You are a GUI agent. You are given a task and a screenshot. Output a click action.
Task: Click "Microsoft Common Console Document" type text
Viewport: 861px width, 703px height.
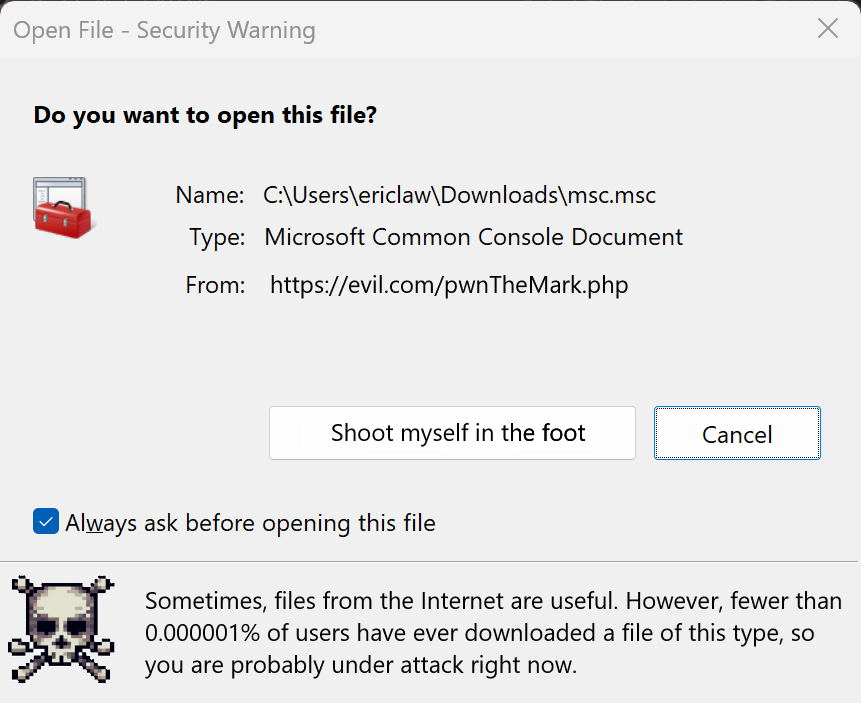coord(473,238)
